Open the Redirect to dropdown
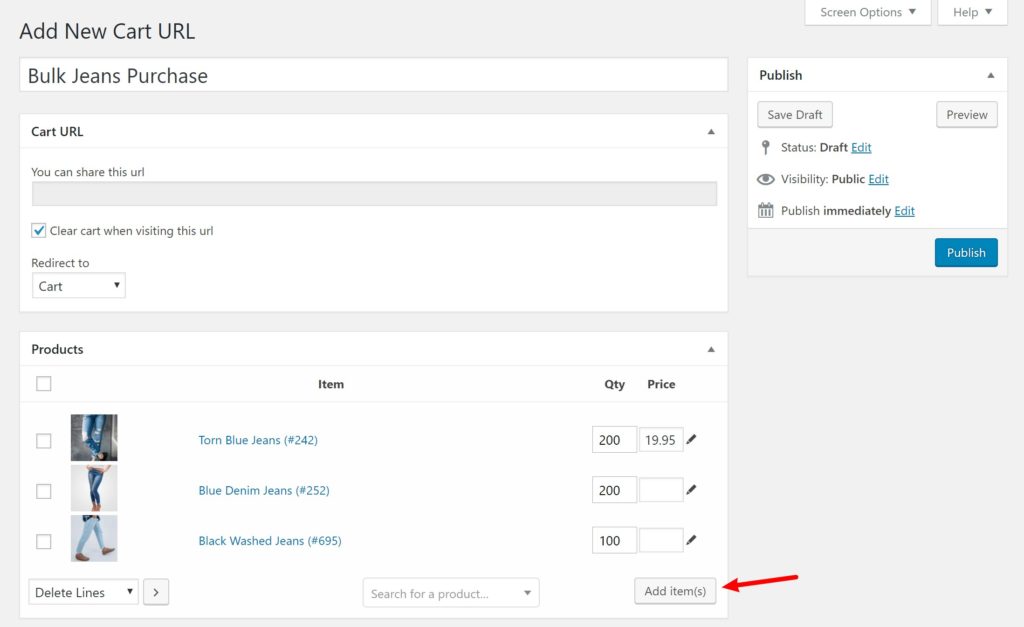The height and width of the screenshot is (627, 1024). (78, 285)
